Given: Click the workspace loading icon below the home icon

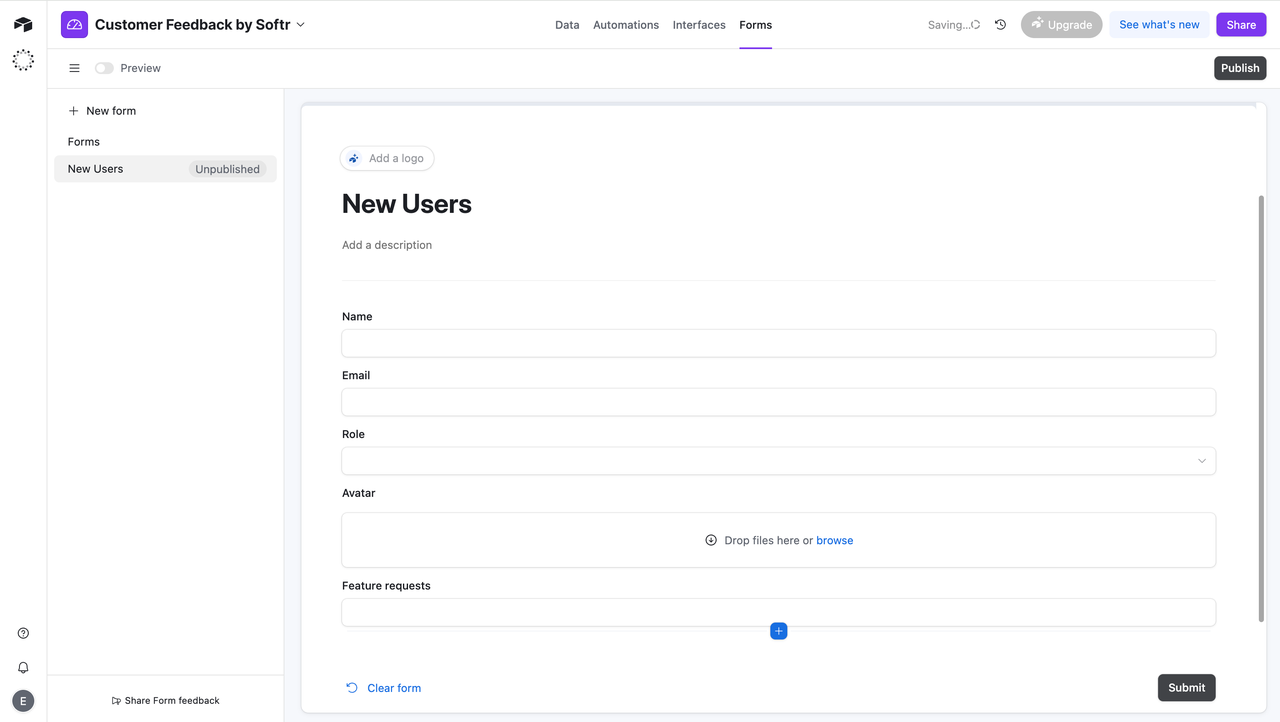Looking at the screenshot, I should (23, 60).
